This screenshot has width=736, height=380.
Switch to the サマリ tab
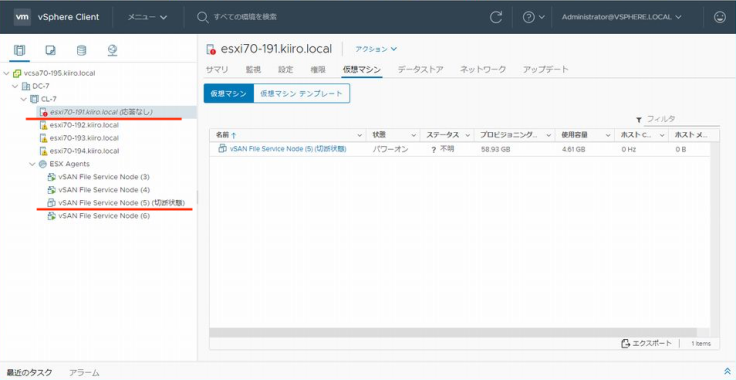tap(217, 69)
